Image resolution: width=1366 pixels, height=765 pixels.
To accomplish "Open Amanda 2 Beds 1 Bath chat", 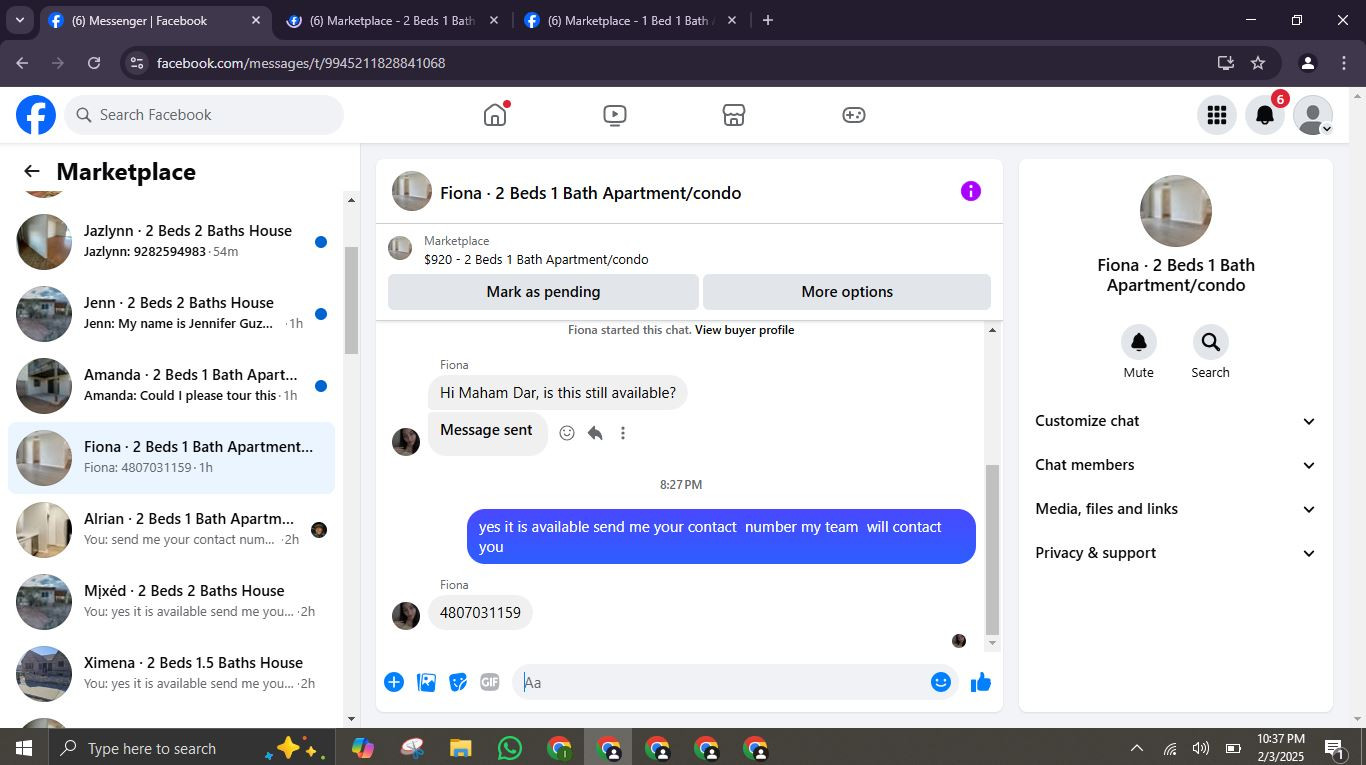I will (172, 386).
